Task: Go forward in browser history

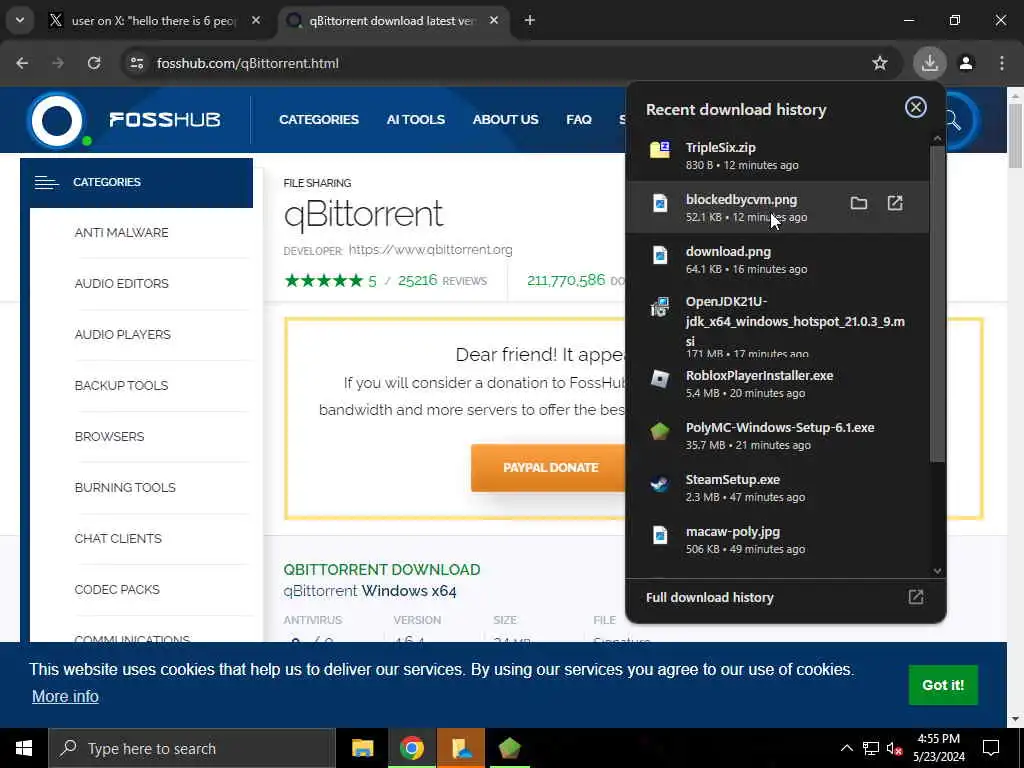Action: click(58, 63)
